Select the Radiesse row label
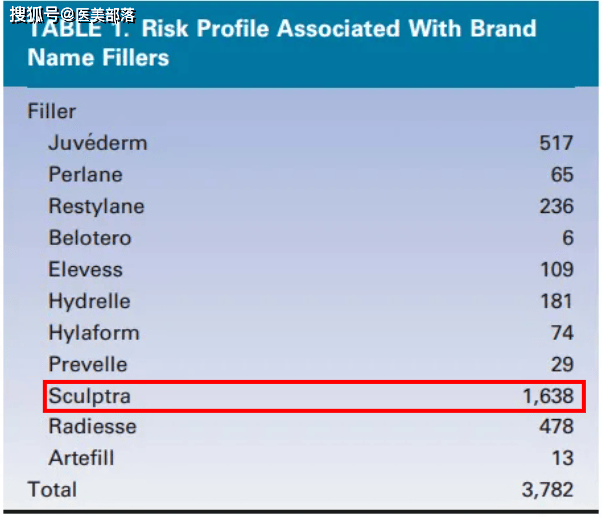The width and height of the screenshot is (602, 518). pos(92,427)
